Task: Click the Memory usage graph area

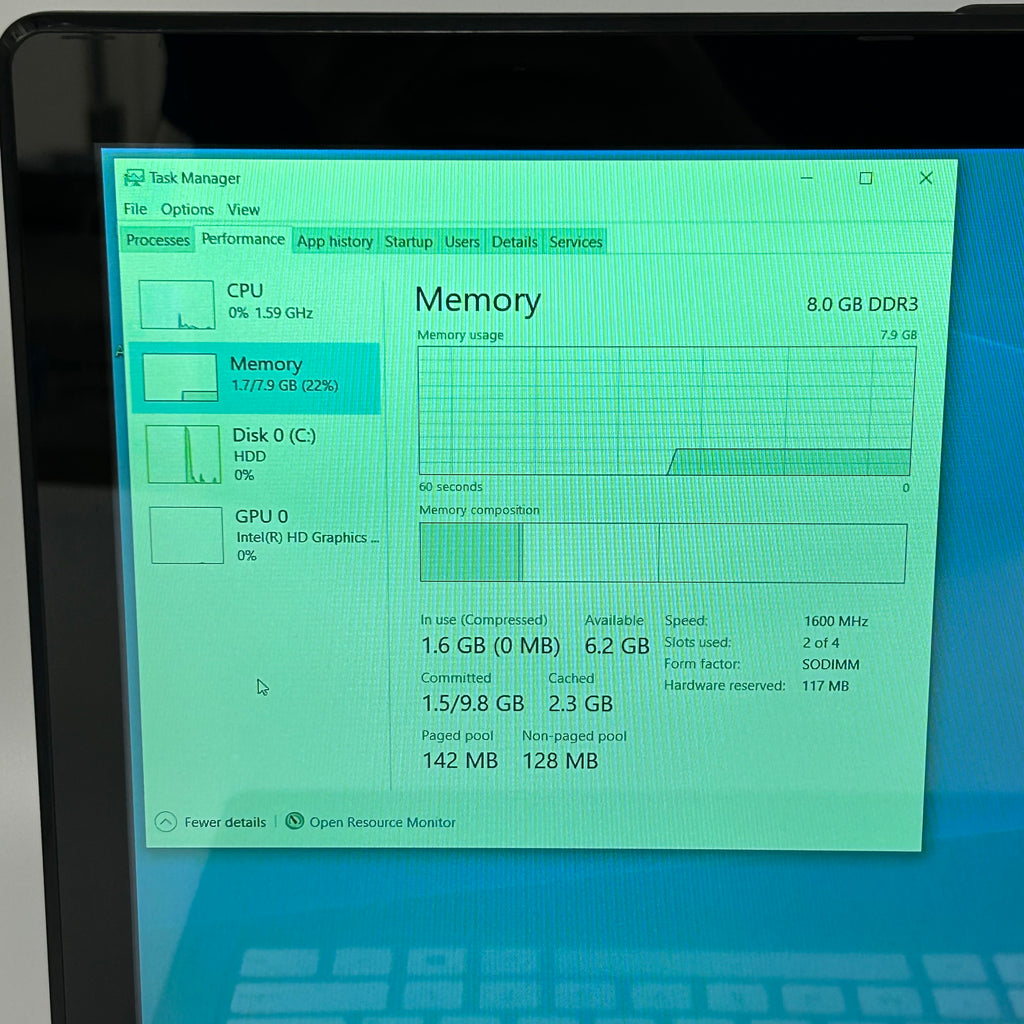Action: coord(666,410)
